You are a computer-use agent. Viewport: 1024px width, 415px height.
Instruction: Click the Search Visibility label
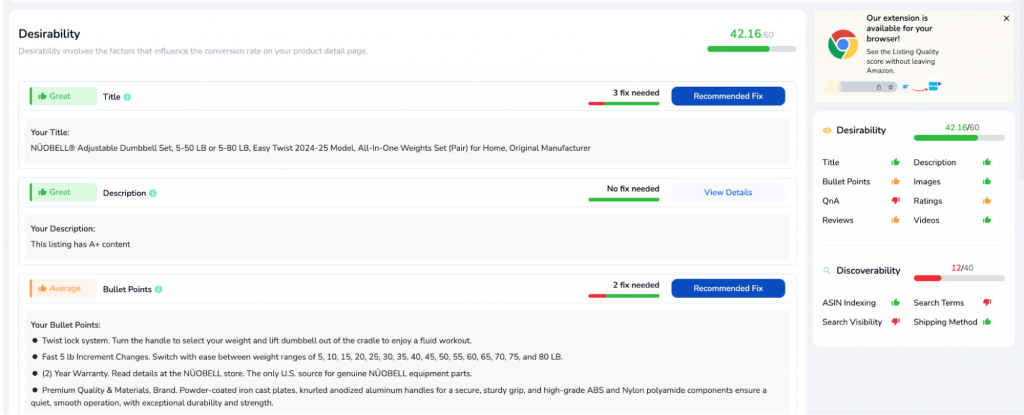pyautogui.click(x=852, y=322)
